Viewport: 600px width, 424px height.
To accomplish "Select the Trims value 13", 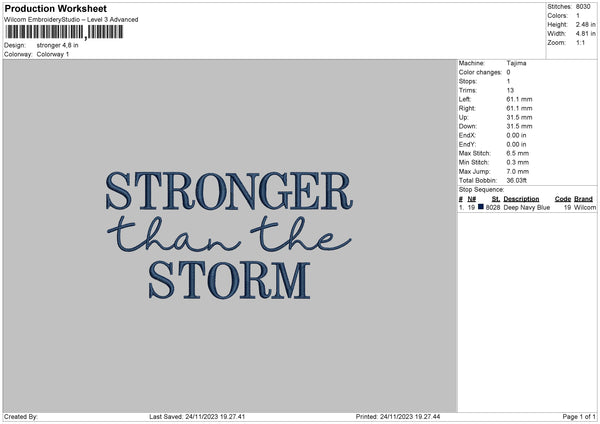I will pyautogui.click(x=510, y=90).
